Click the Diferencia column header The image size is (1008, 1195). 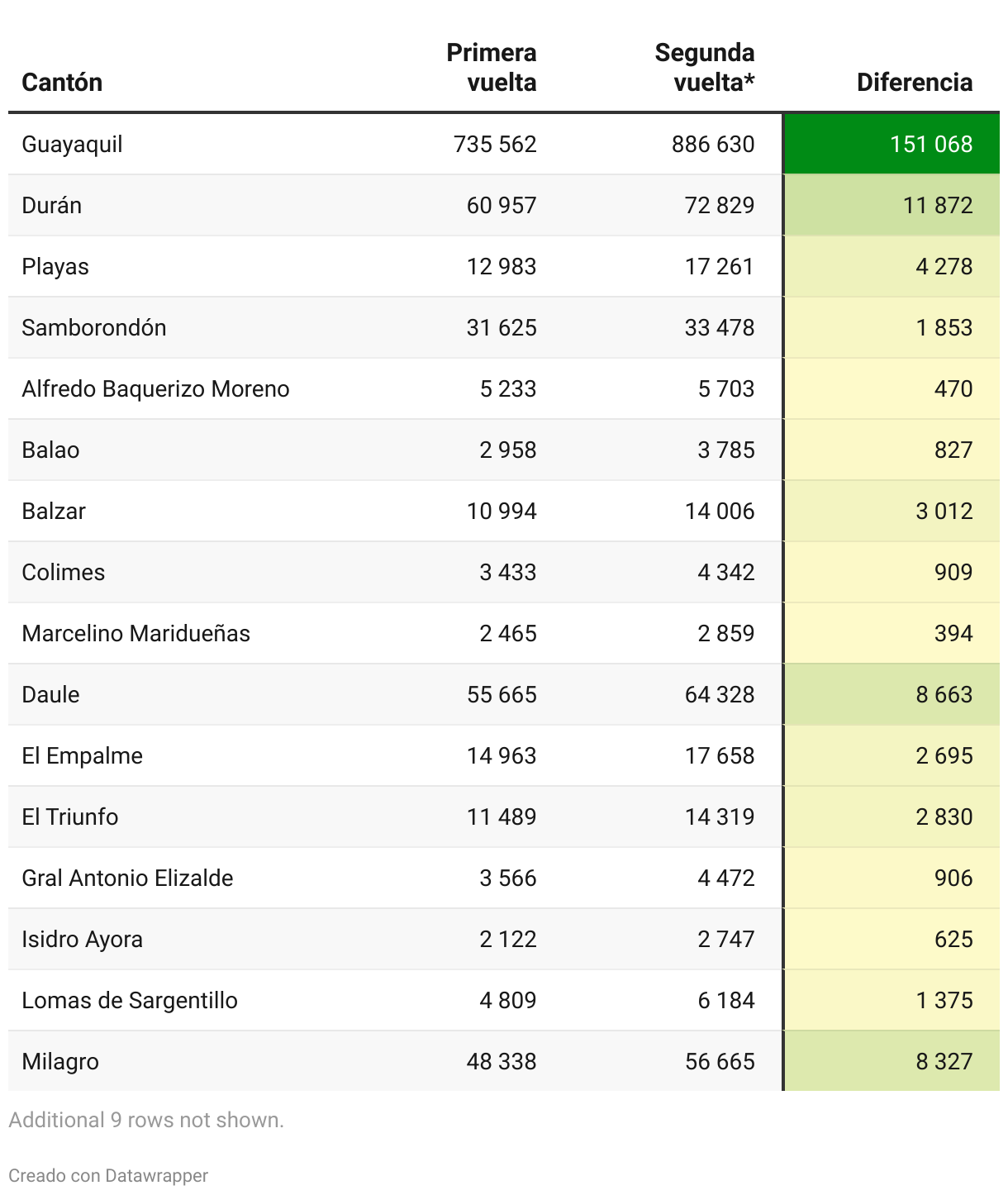pos(914,82)
